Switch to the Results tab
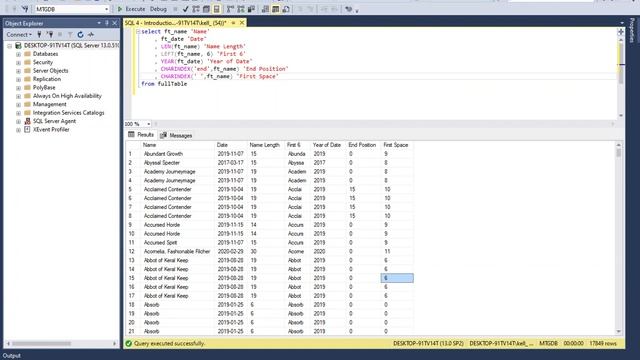Image resolution: width=640 pixels, height=360 pixels. [x=141, y=135]
